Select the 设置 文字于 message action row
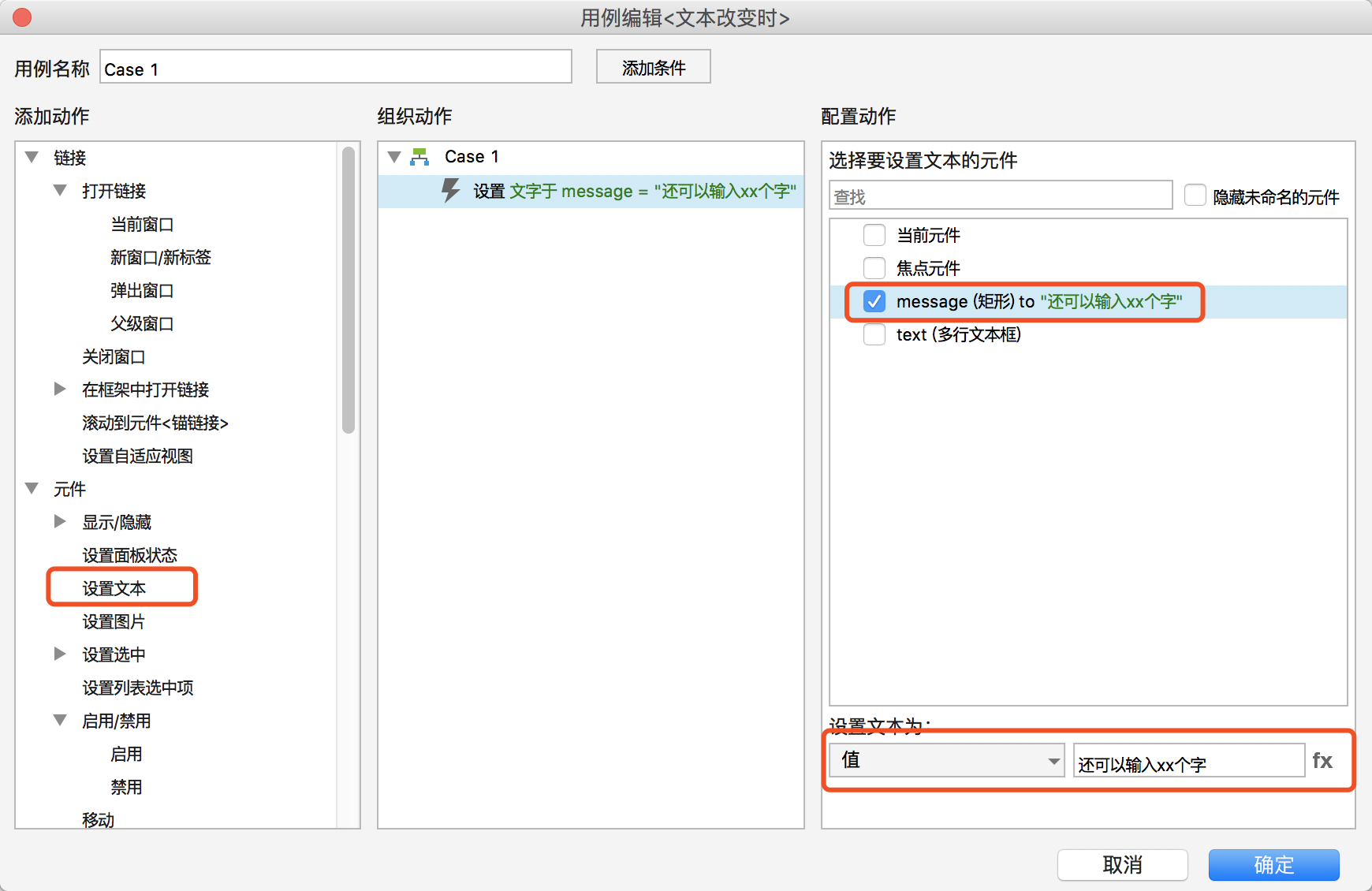1372x891 pixels. [591, 191]
